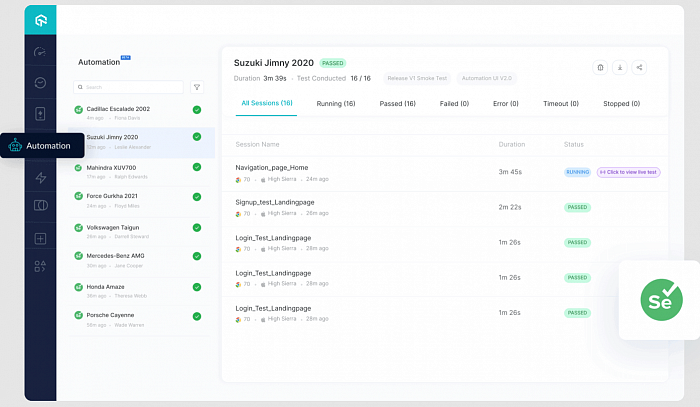Click 'Click to view live test' button
This screenshot has height=407, width=700.
click(x=629, y=172)
